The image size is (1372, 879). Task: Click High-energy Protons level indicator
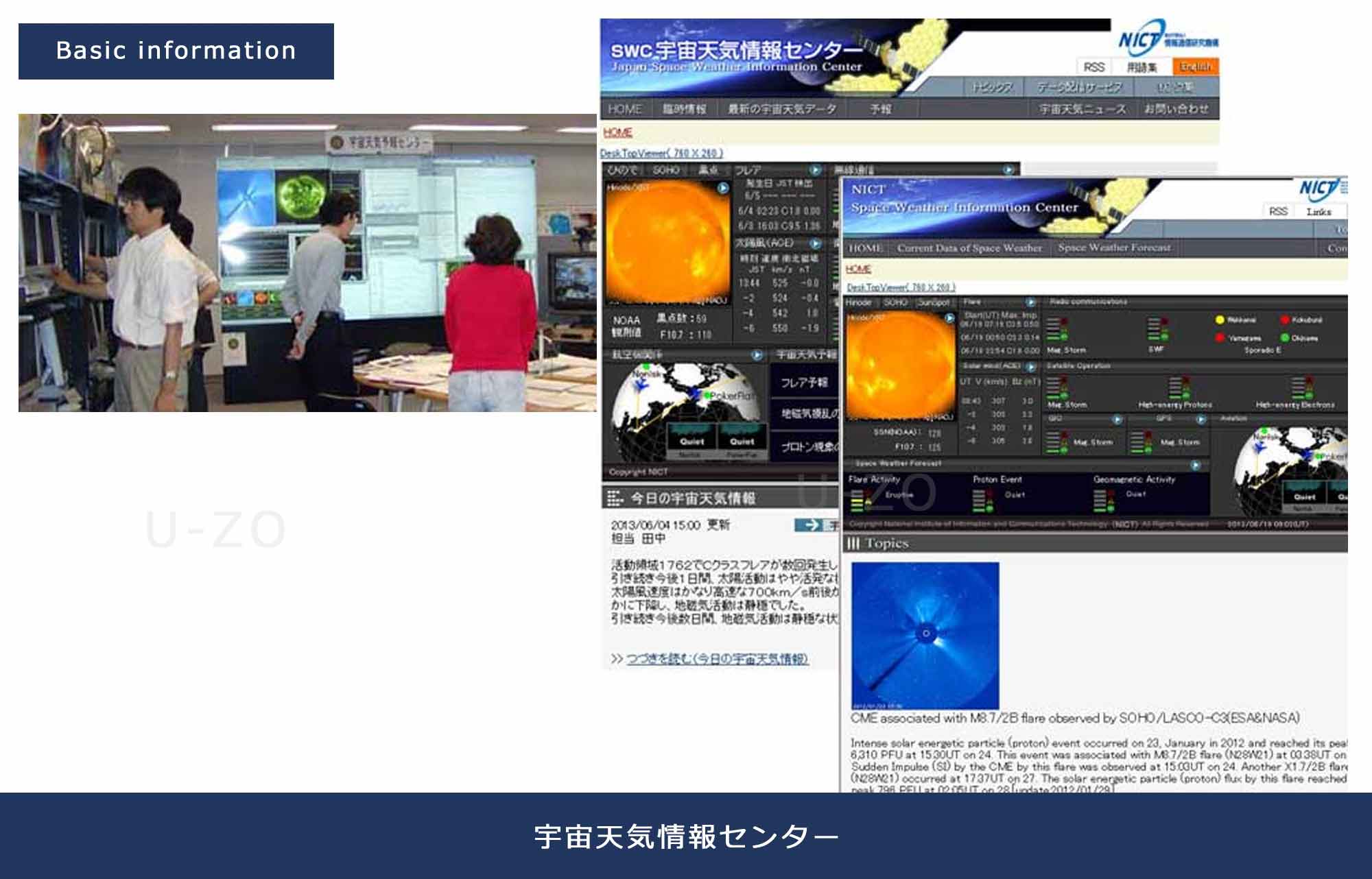pyautogui.click(x=1179, y=387)
